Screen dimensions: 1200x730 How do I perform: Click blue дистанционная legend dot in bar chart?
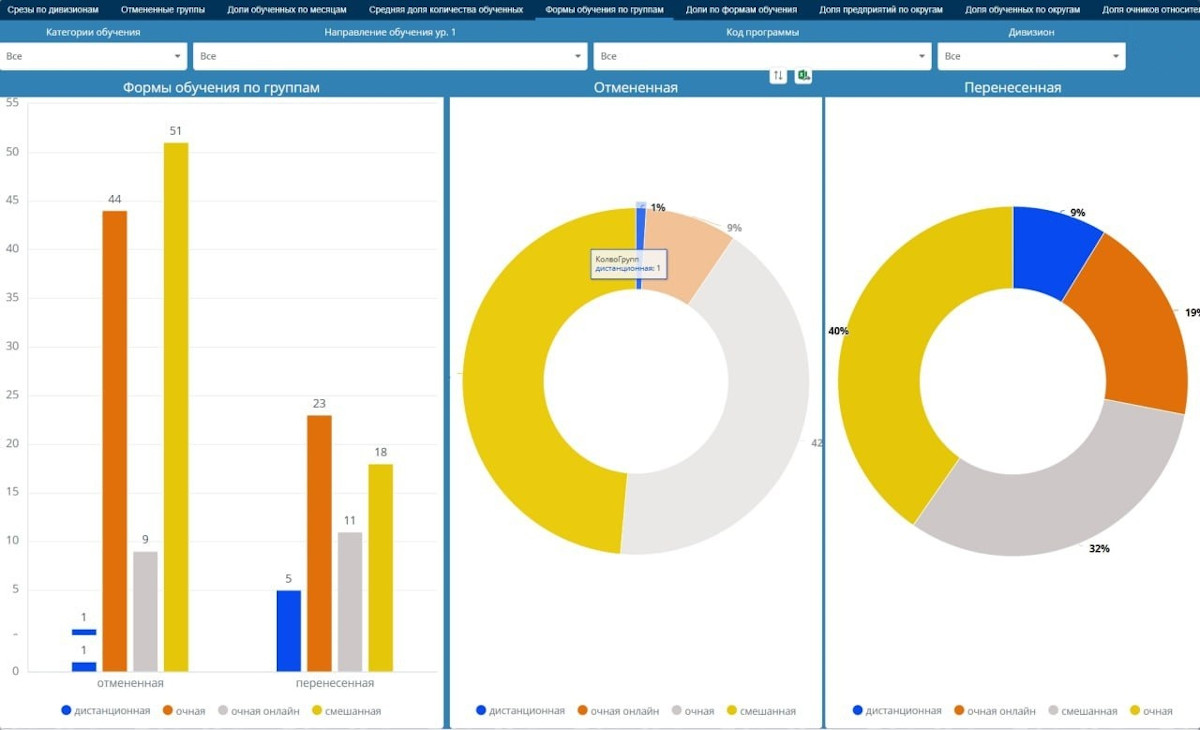click(x=66, y=710)
